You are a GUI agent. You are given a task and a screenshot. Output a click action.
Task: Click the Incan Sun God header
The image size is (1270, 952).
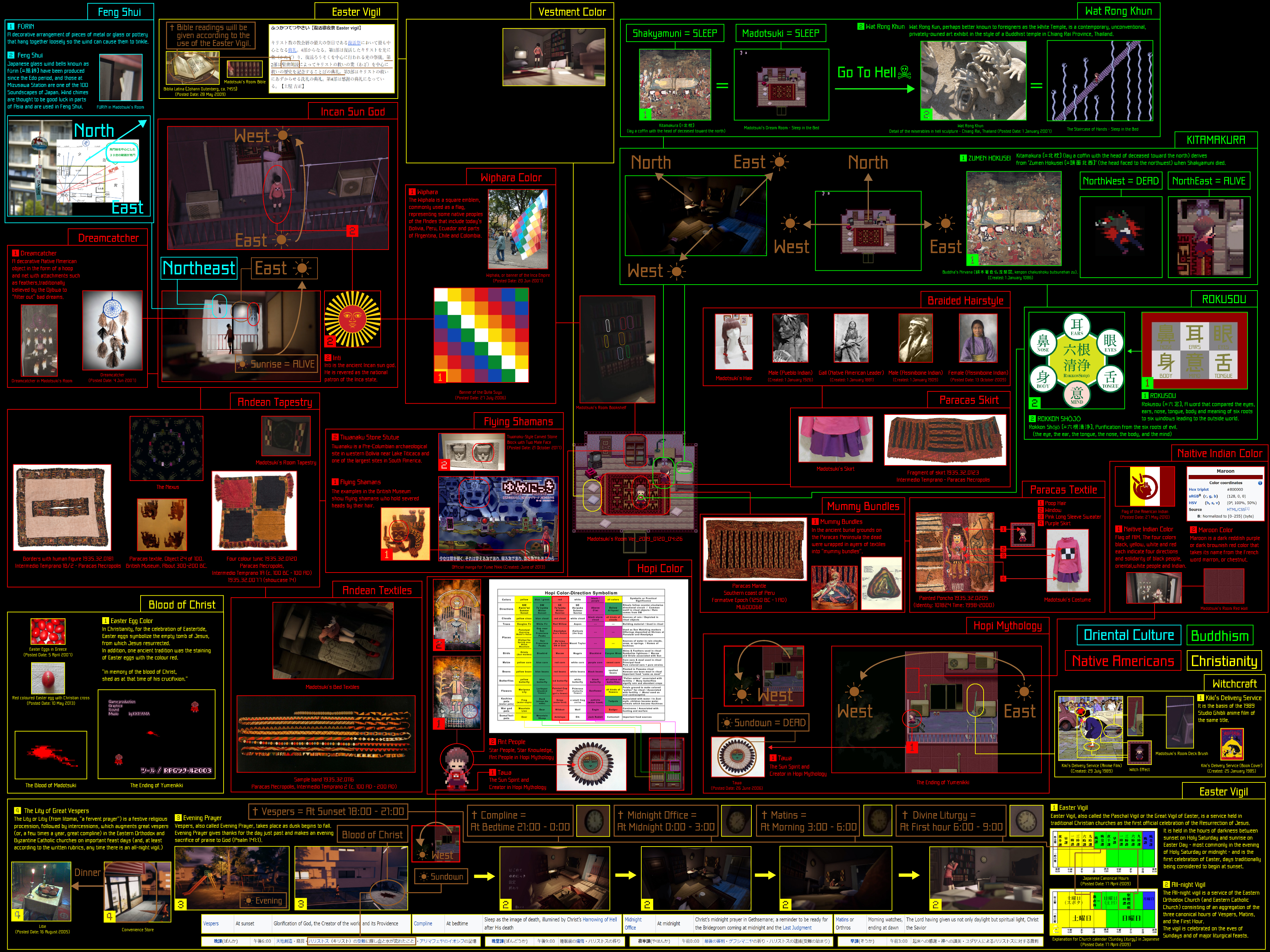tap(353, 112)
